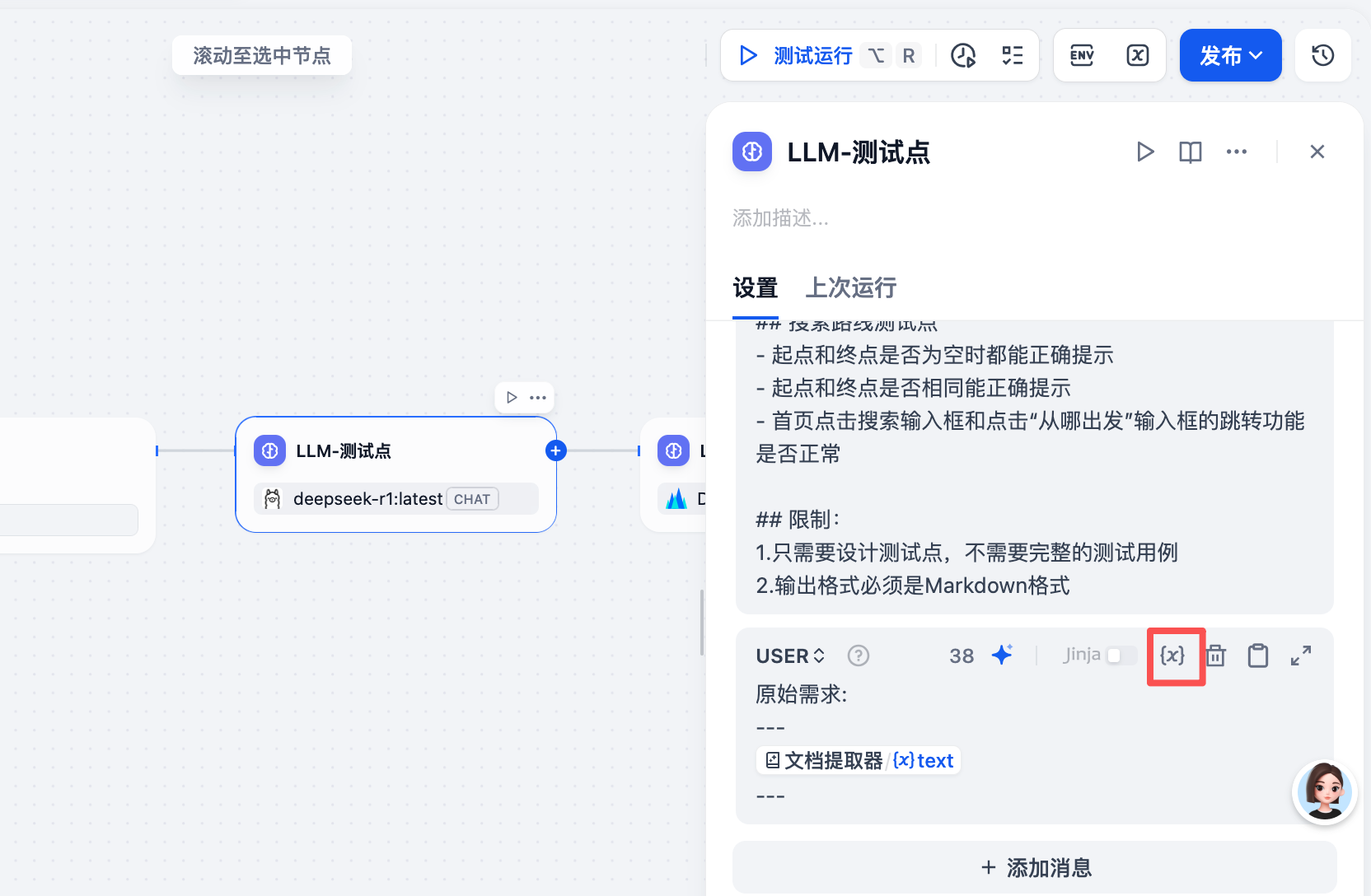Viewport: 1371px width, 896px height.
Task: Click the 38 character count
Action: coord(962,656)
